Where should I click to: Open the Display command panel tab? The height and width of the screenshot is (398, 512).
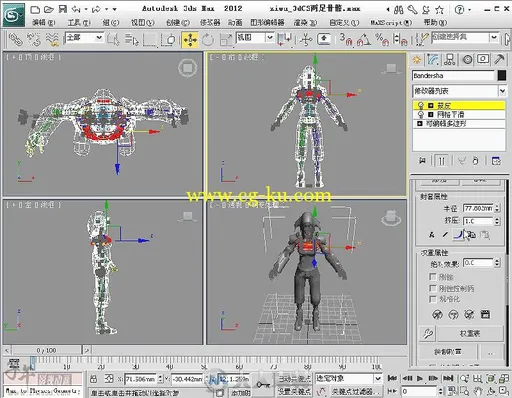pyautogui.click(x=483, y=59)
